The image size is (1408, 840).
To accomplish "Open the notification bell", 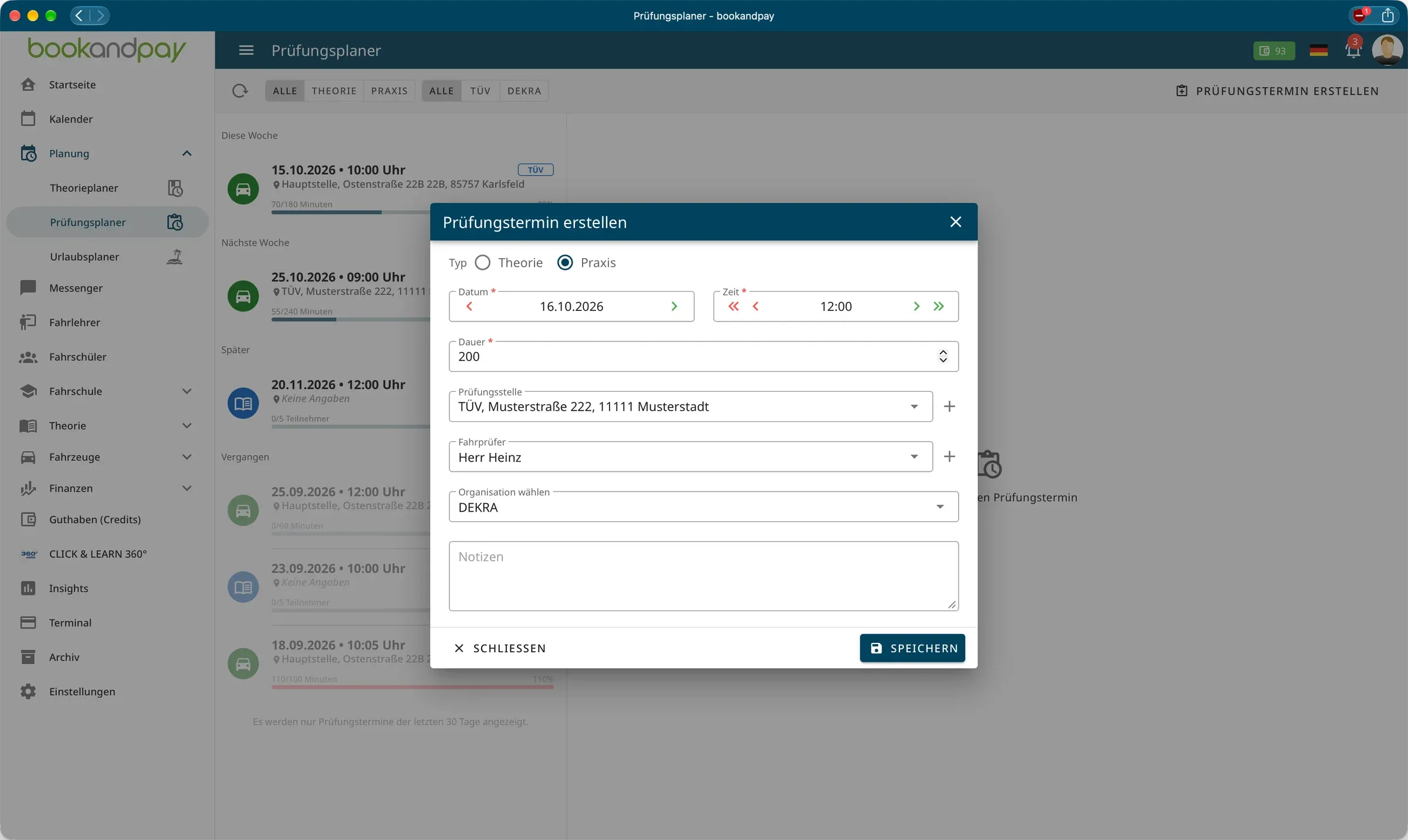I will (x=1353, y=50).
